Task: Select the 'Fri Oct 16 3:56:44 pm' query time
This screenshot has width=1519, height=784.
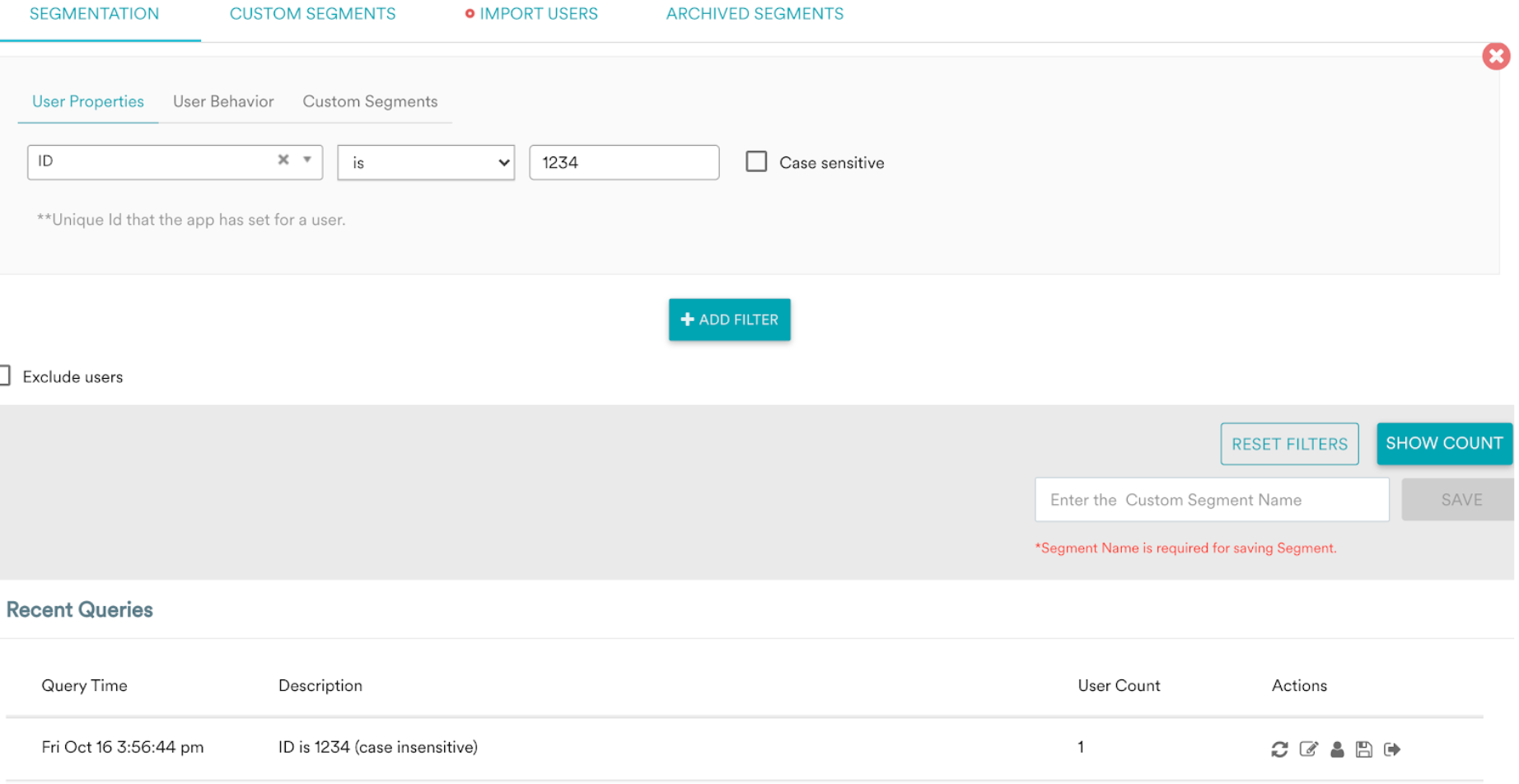Action: coord(123,747)
